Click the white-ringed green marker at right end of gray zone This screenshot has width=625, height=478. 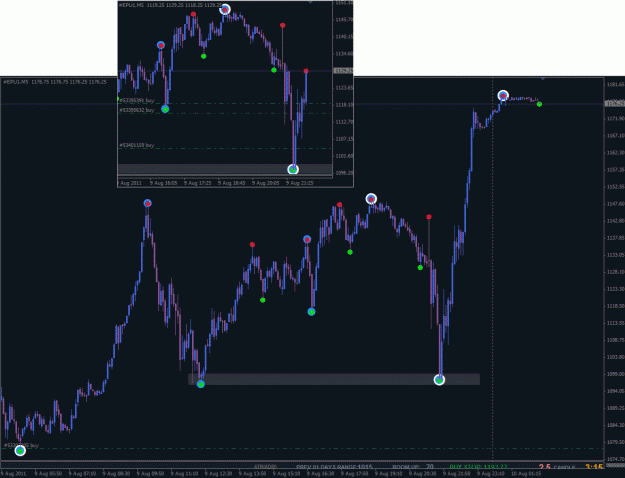[439, 380]
